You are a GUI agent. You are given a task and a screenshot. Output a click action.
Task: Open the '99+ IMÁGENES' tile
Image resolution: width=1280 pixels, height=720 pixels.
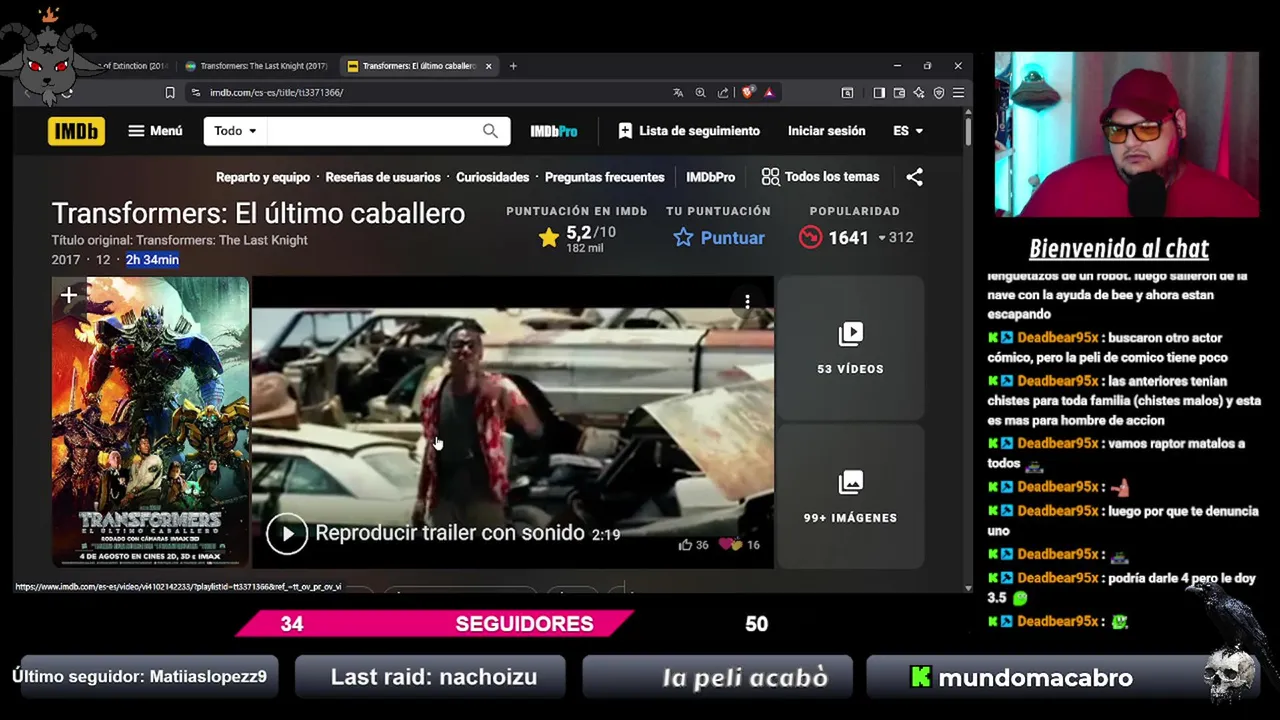point(850,496)
